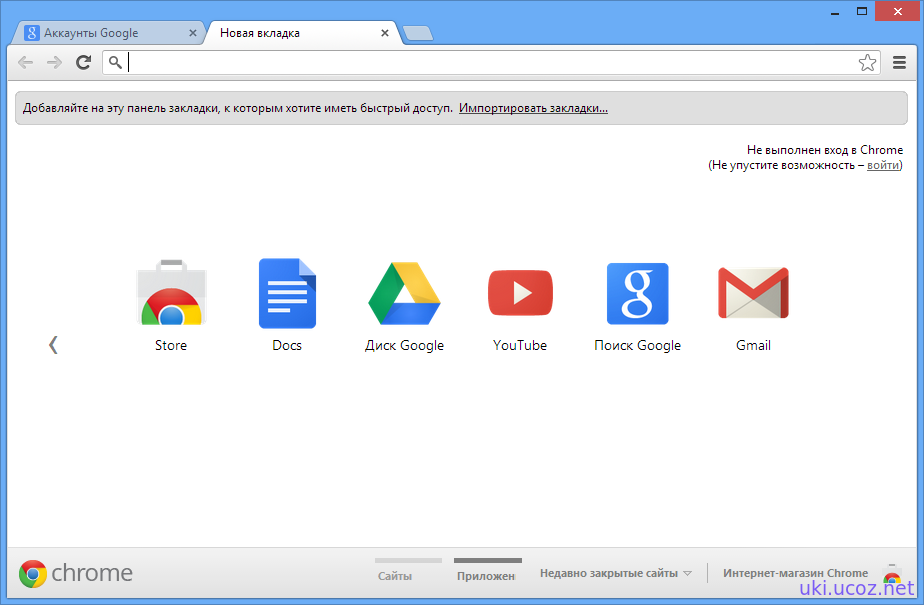Click the Импортировать закладки link
The image size is (924, 605).
tap(533, 108)
